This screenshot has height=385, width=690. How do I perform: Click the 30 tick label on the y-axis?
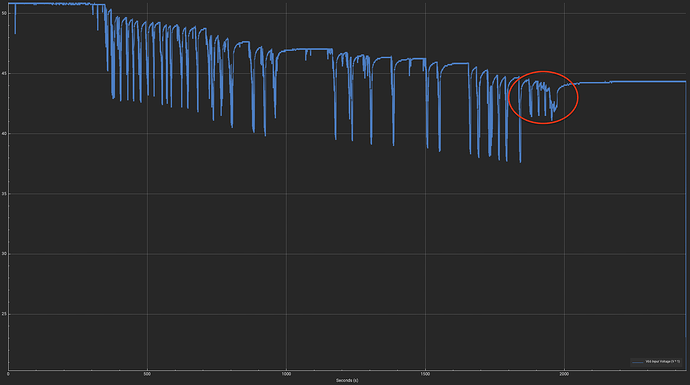4,254
